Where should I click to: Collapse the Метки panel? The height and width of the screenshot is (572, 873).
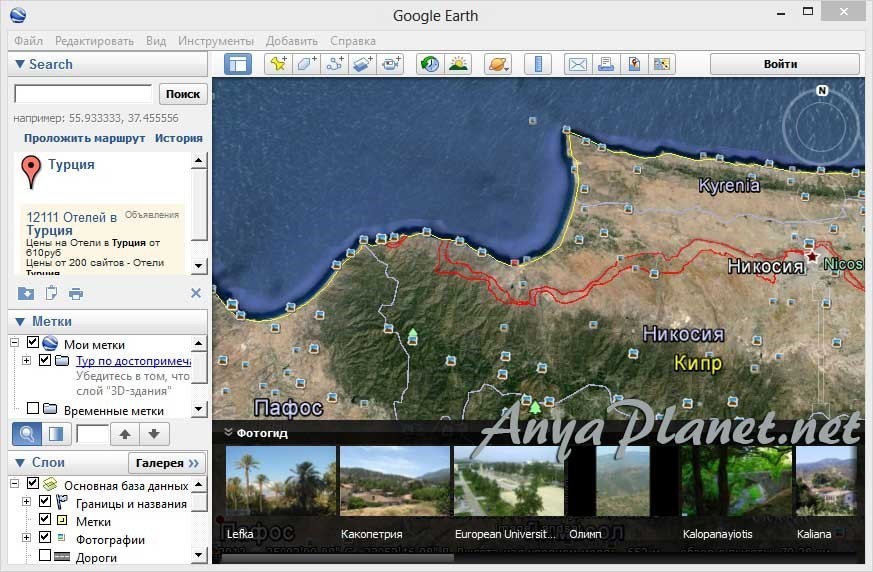coord(19,321)
